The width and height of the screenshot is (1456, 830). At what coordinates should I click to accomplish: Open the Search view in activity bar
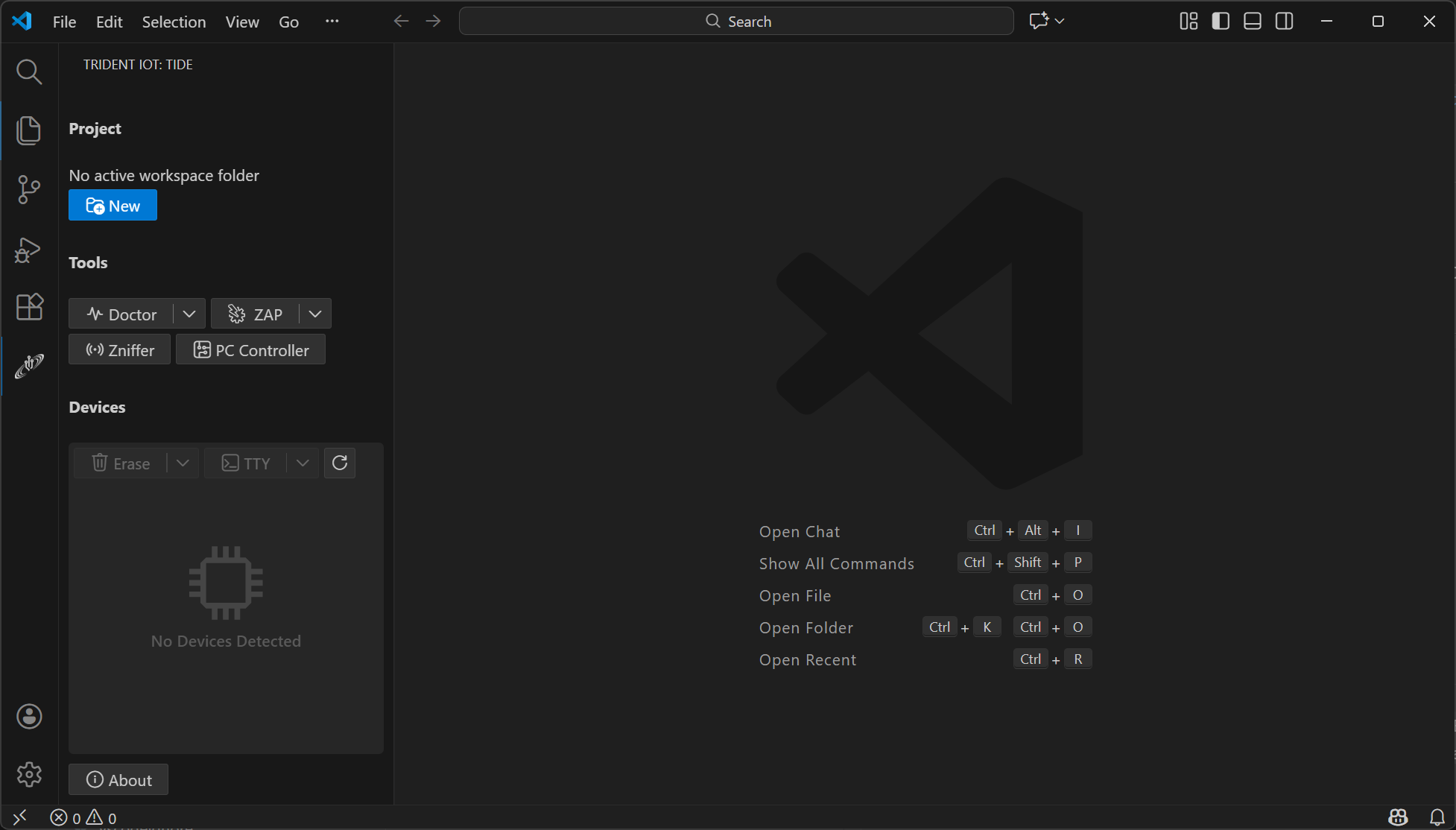(x=29, y=72)
